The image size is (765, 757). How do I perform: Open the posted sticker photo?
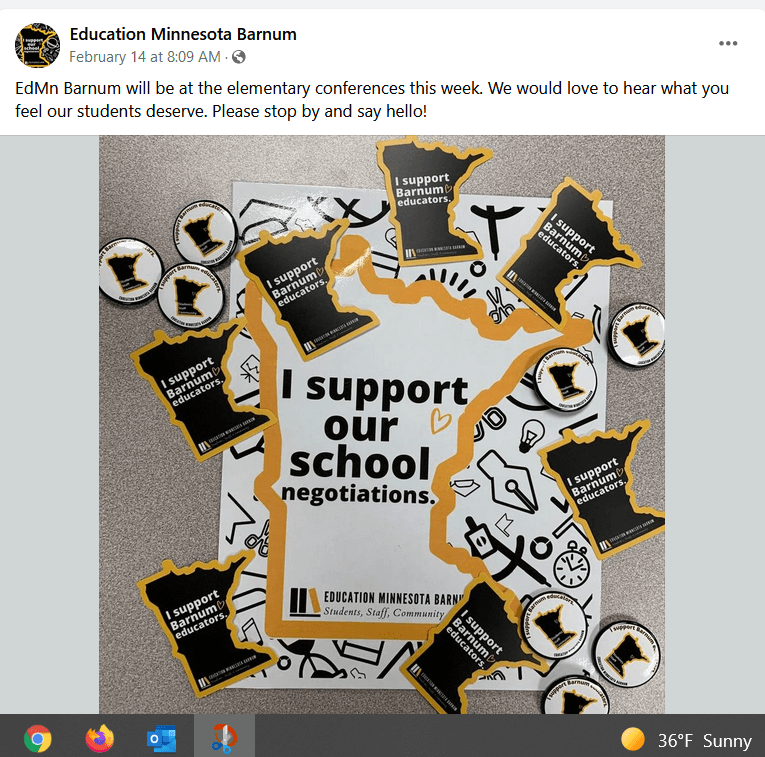click(382, 424)
